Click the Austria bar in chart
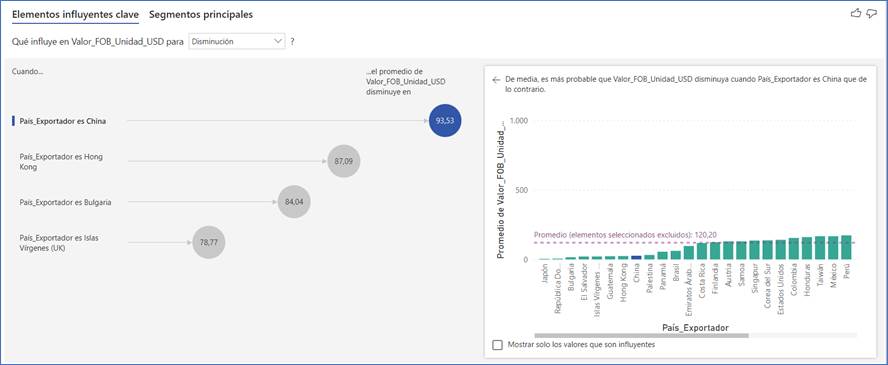Viewport: 888px width, 365px height. click(x=728, y=251)
